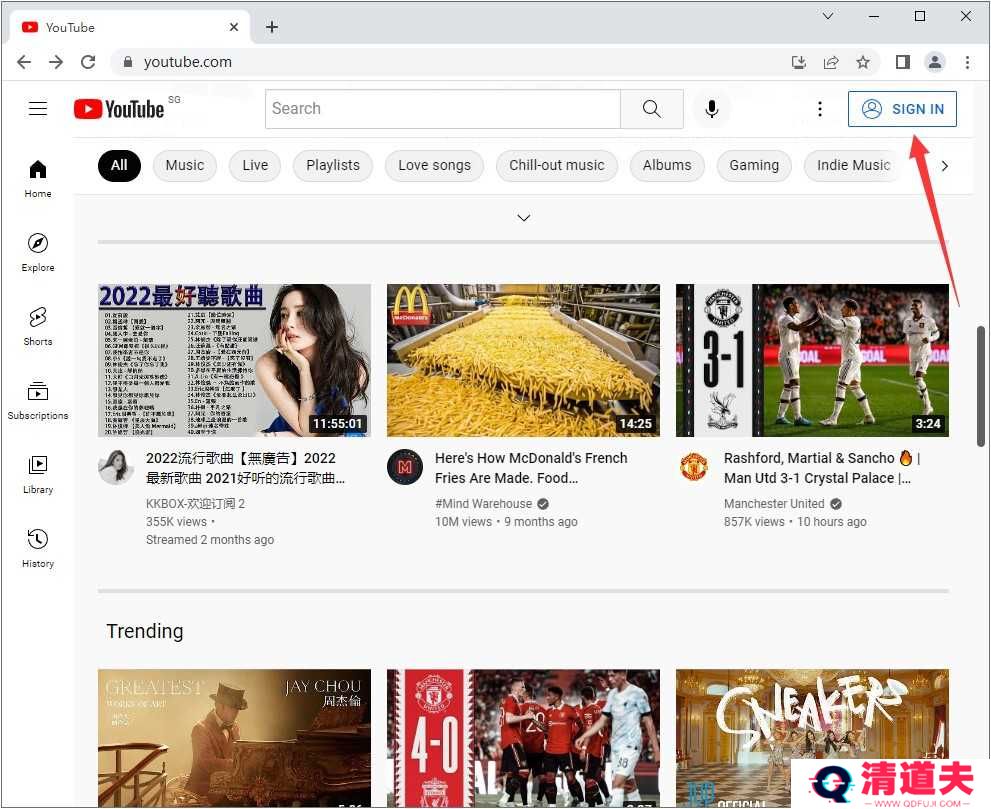
Task: Open Library in the sidebar
Action: (x=38, y=474)
